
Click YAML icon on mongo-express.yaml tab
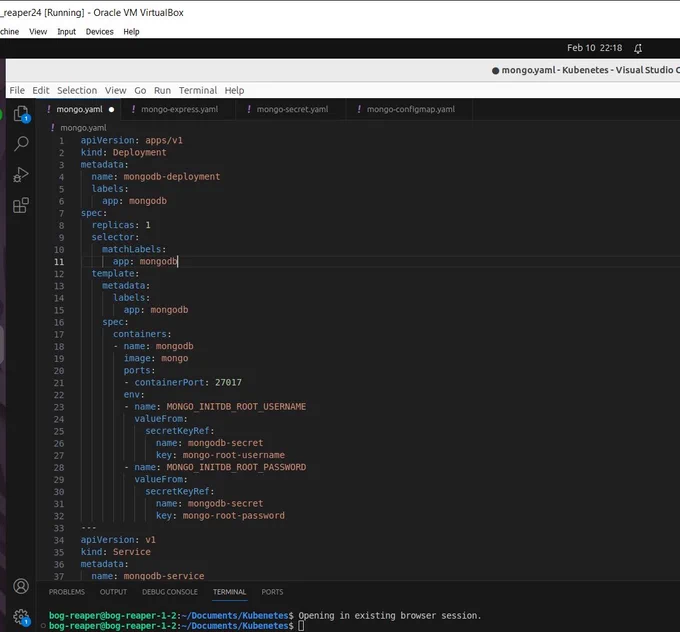coord(133,109)
